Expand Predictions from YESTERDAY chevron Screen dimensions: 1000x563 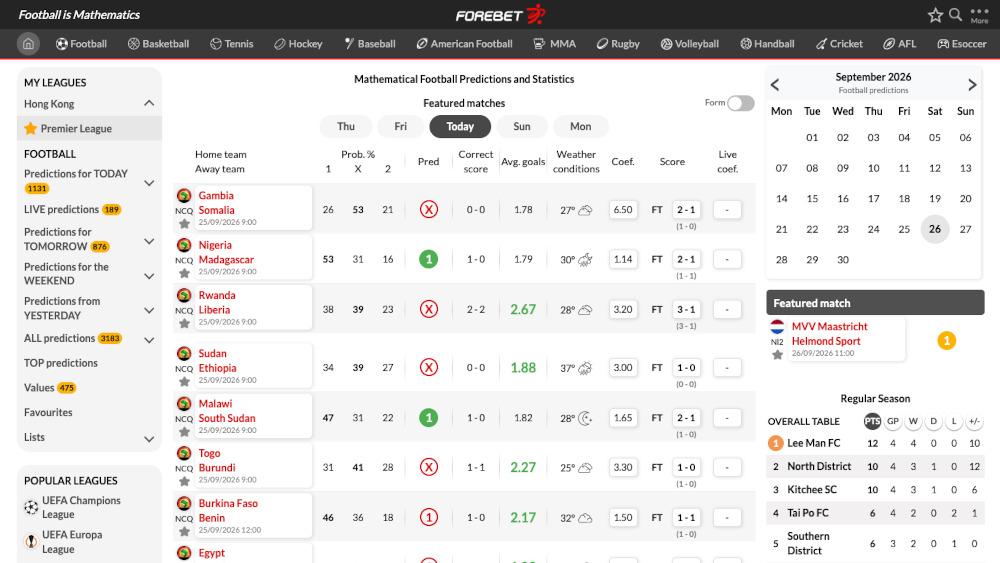149,311
